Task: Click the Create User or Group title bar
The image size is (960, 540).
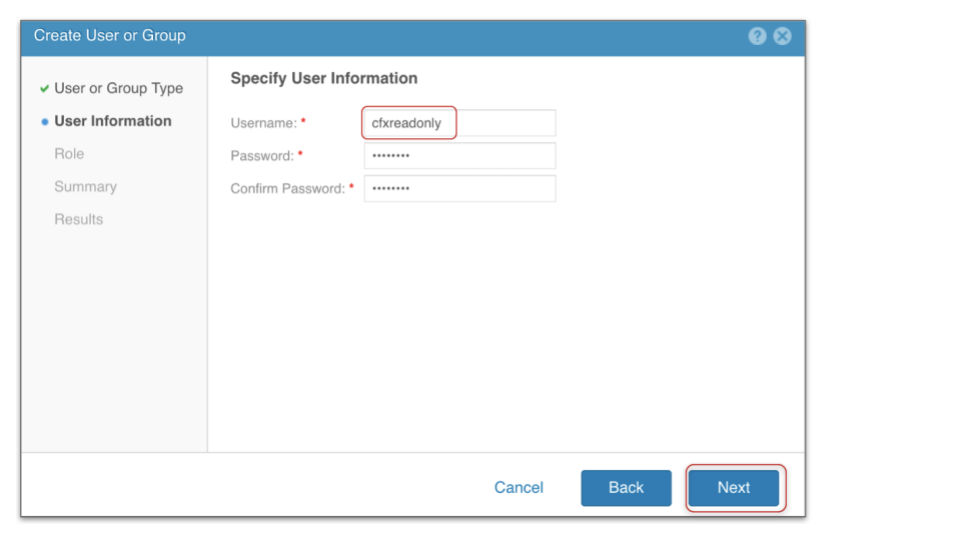Action: [109, 36]
